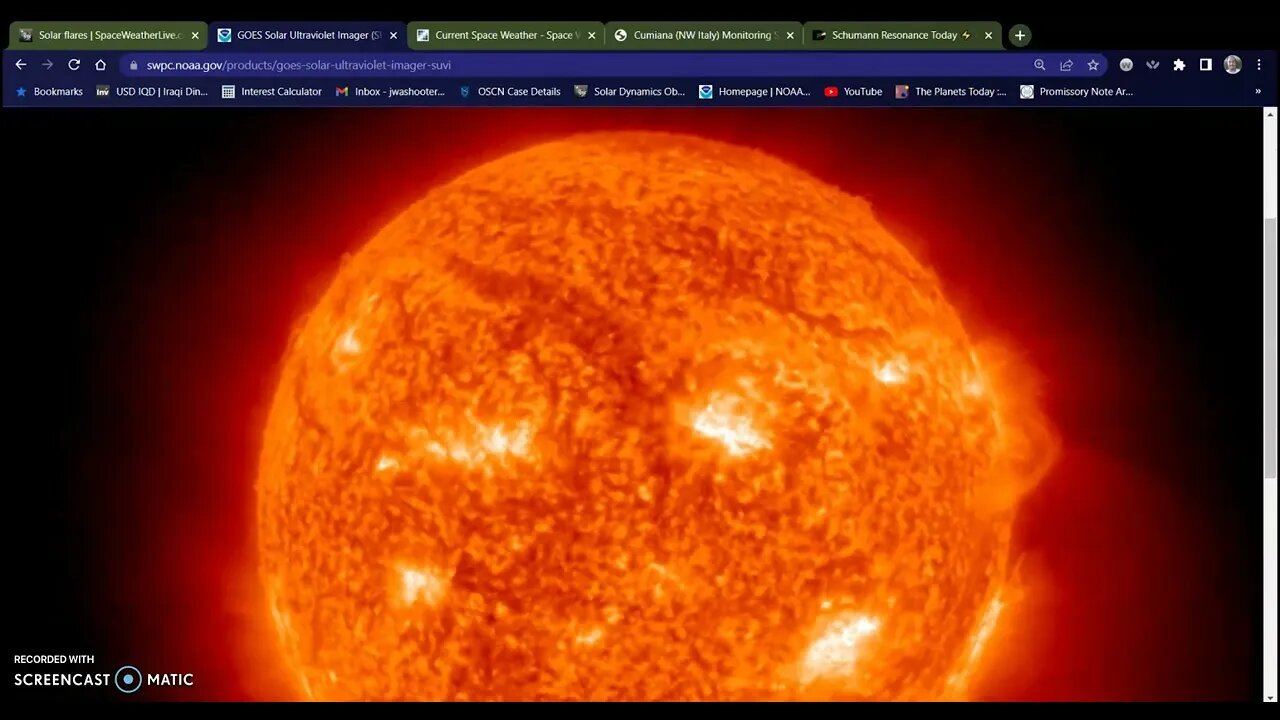
Task: Open the Solar Dynamics Observatory bookmark
Action: click(x=630, y=91)
